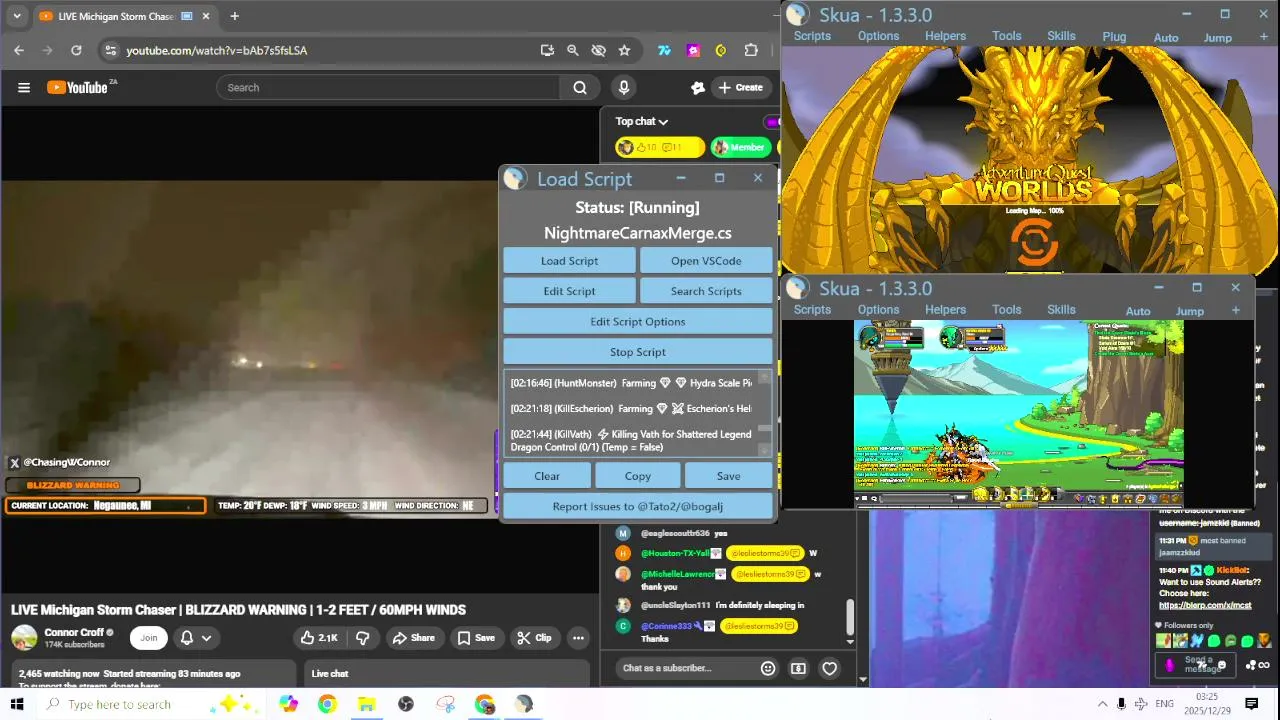The height and width of the screenshot is (720, 1280).
Task: Open Edit Script Options
Action: click(638, 322)
